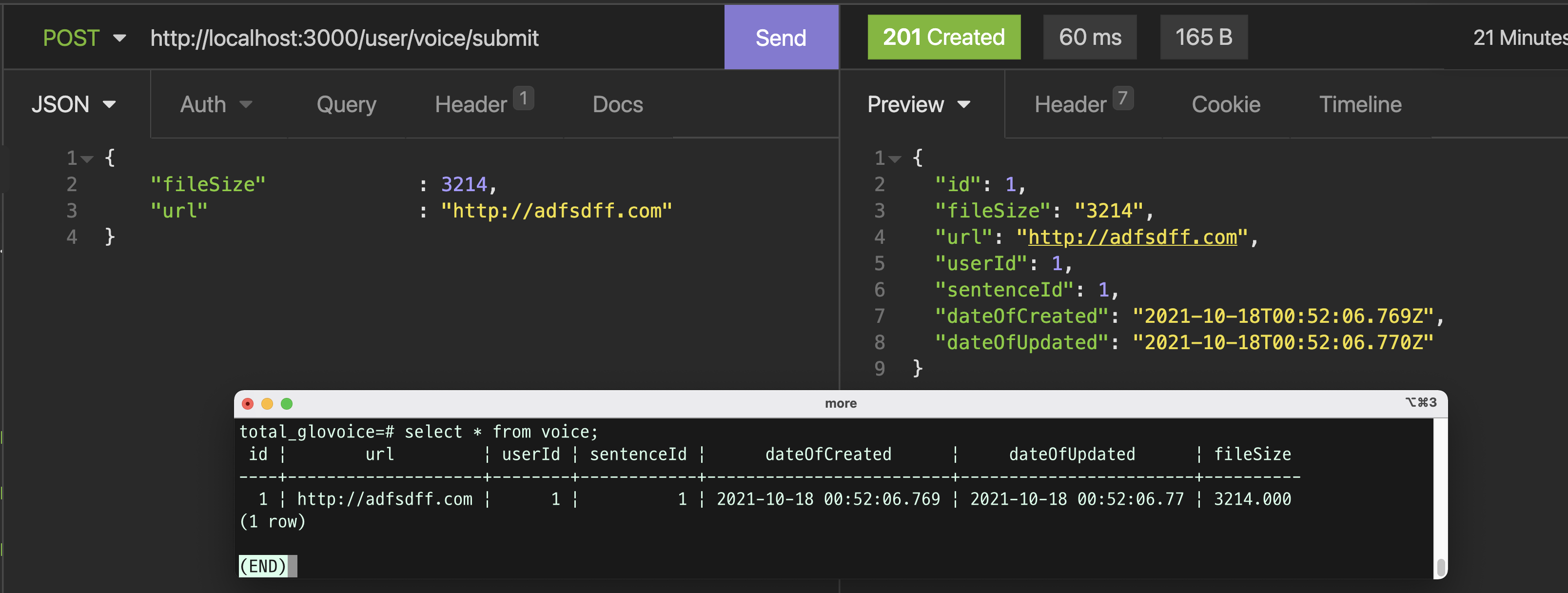This screenshot has height=593, width=1568.
Task: Collapse the response JSON fold arrow
Action: point(894,159)
